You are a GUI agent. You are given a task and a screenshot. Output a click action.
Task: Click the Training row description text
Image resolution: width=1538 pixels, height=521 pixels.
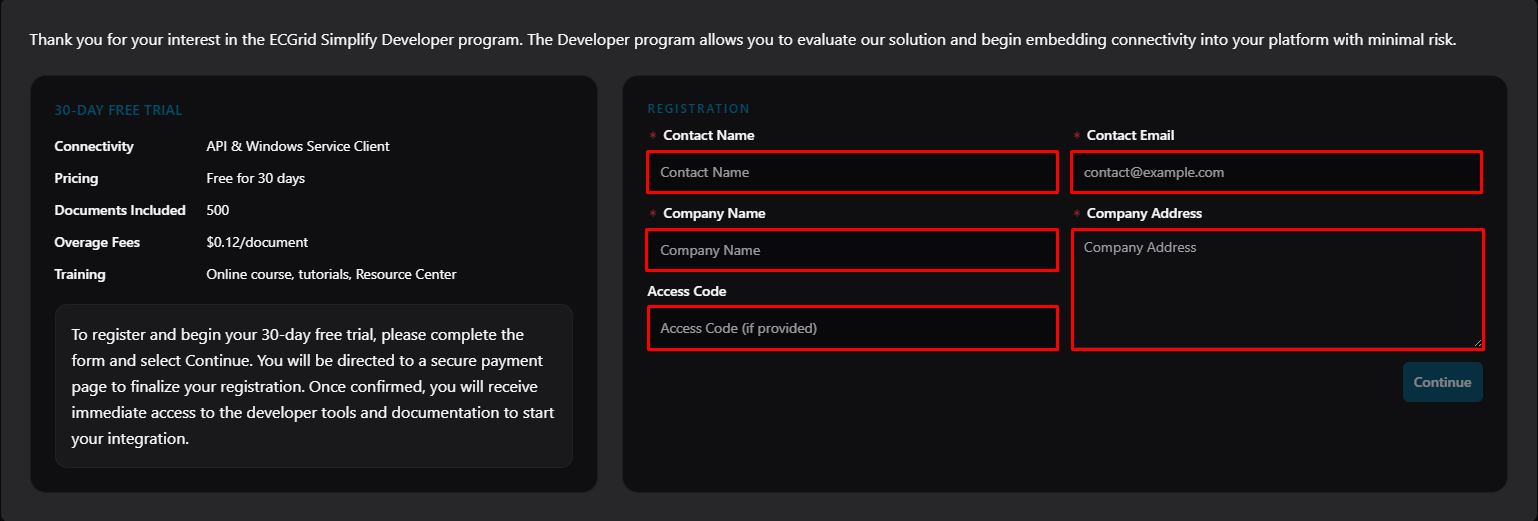[331, 274]
